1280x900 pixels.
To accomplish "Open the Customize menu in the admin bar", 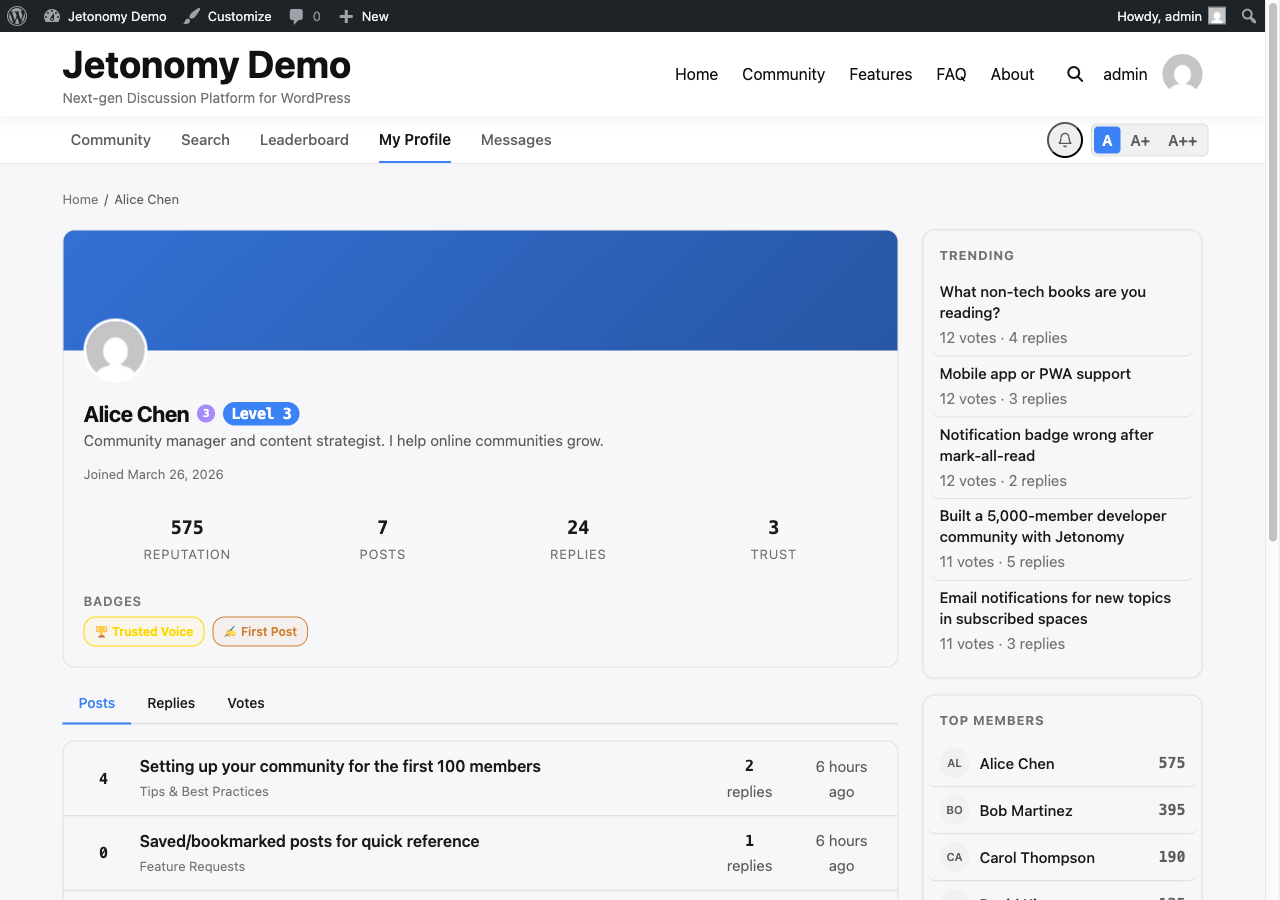I will pyautogui.click(x=227, y=15).
